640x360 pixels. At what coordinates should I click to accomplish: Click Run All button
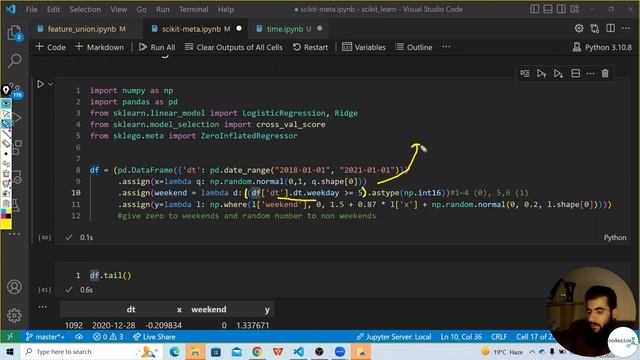pos(157,47)
